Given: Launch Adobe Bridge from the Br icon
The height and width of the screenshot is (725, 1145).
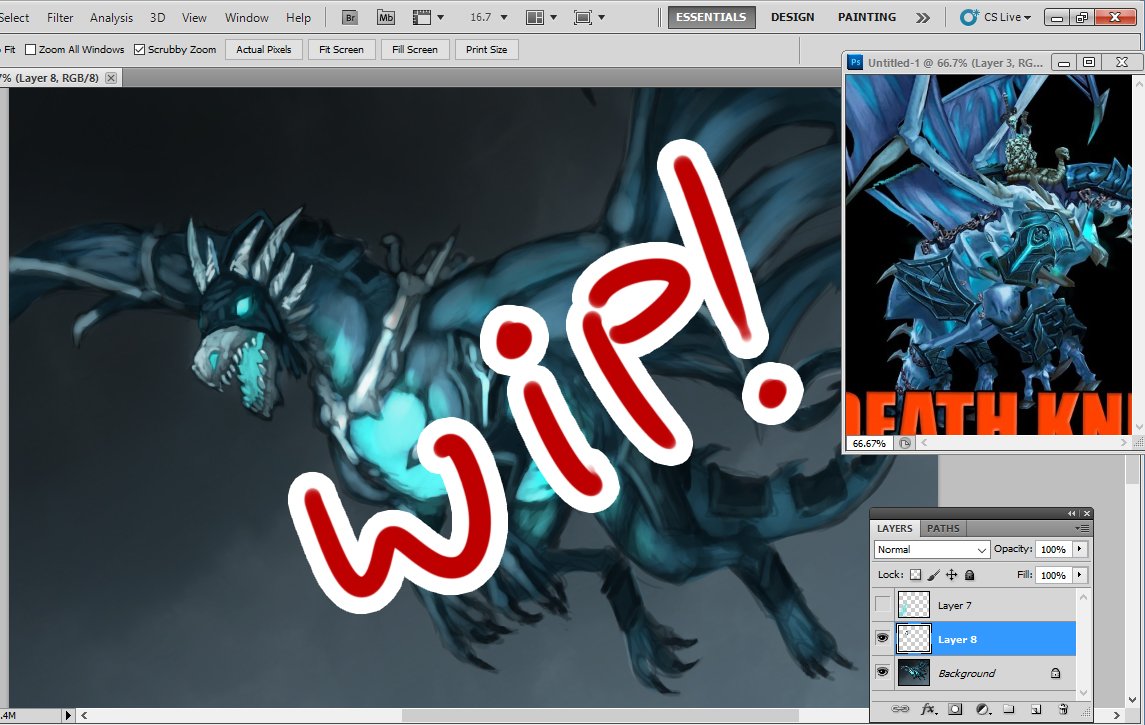Looking at the screenshot, I should tap(350, 18).
